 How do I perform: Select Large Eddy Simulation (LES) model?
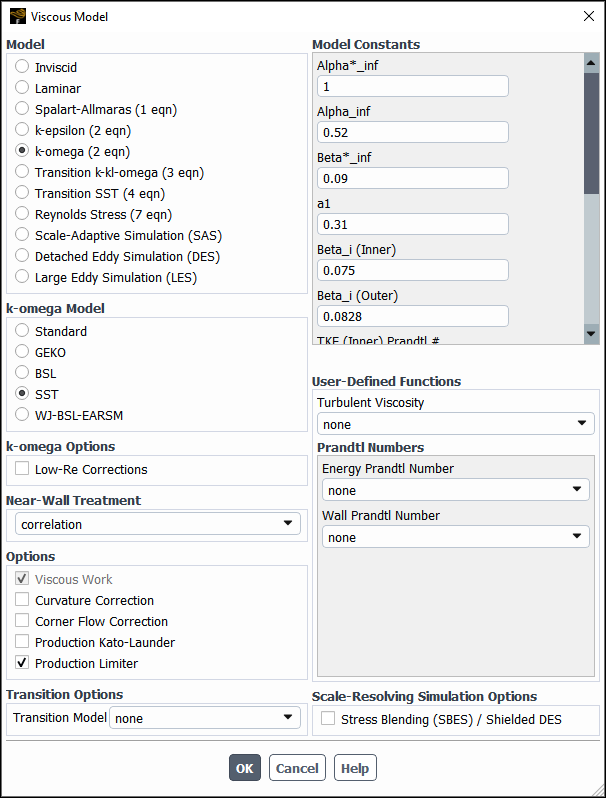[23, 277]
